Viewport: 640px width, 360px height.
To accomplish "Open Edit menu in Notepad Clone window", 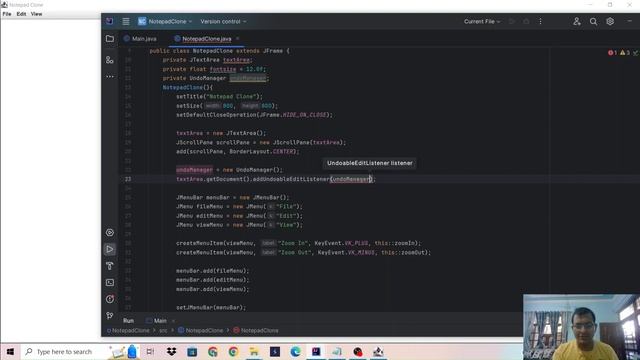I will point(21,14).
